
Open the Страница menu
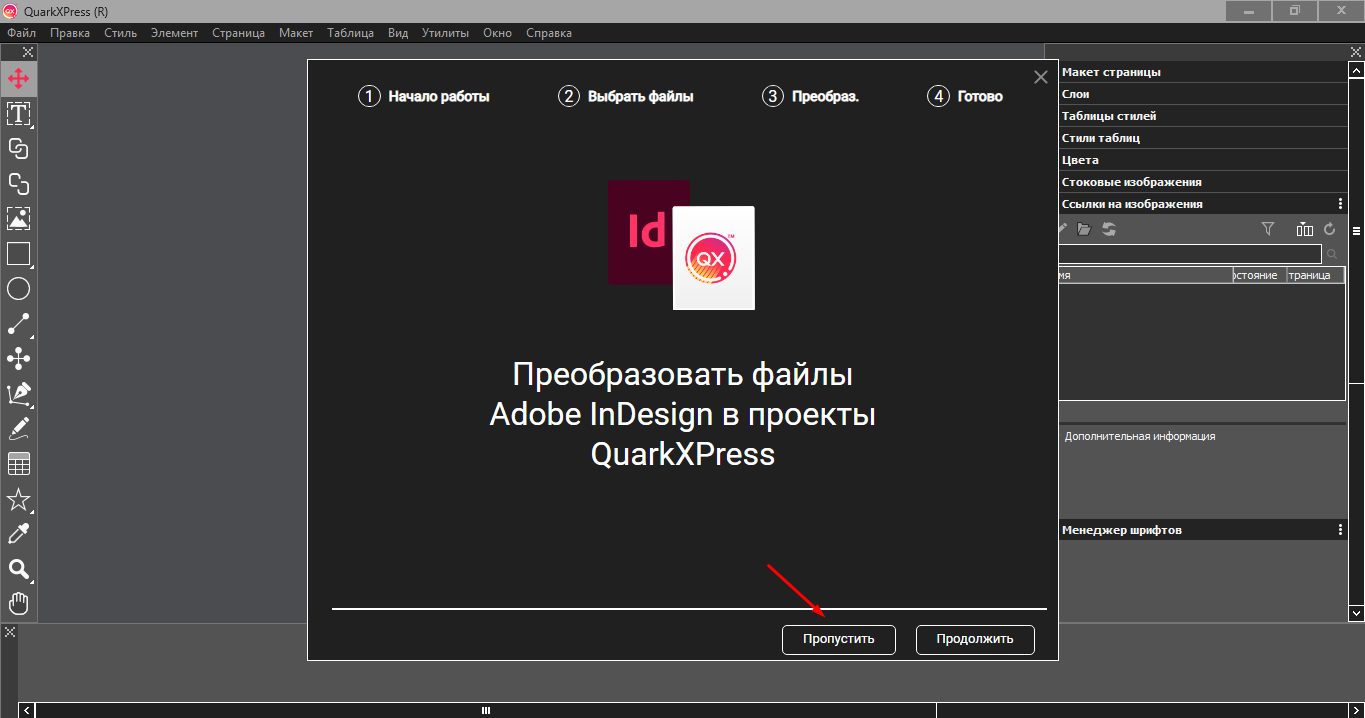click(238, 33)
